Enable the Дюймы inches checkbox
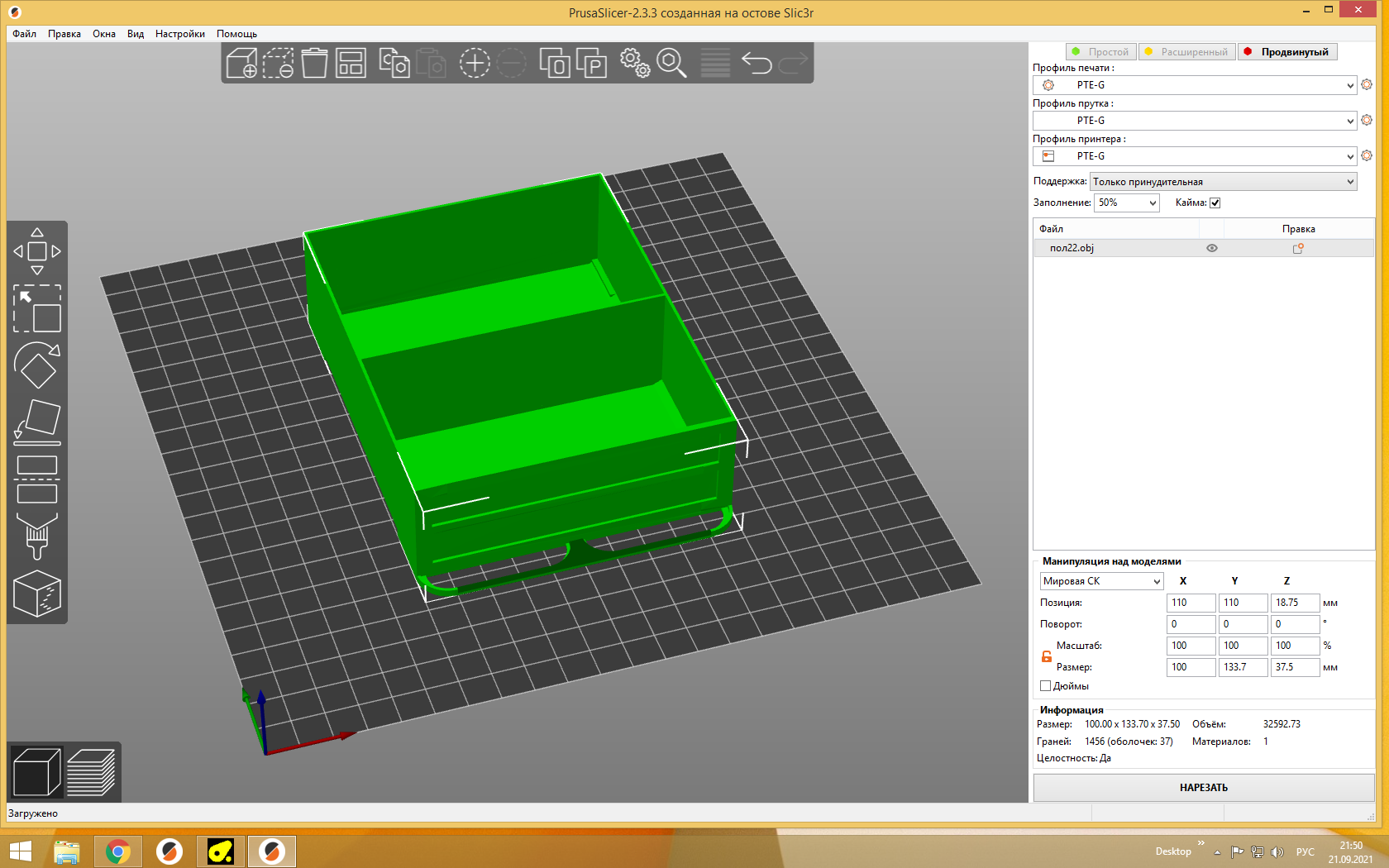The image size is (1389, 868). [1046, 686]
